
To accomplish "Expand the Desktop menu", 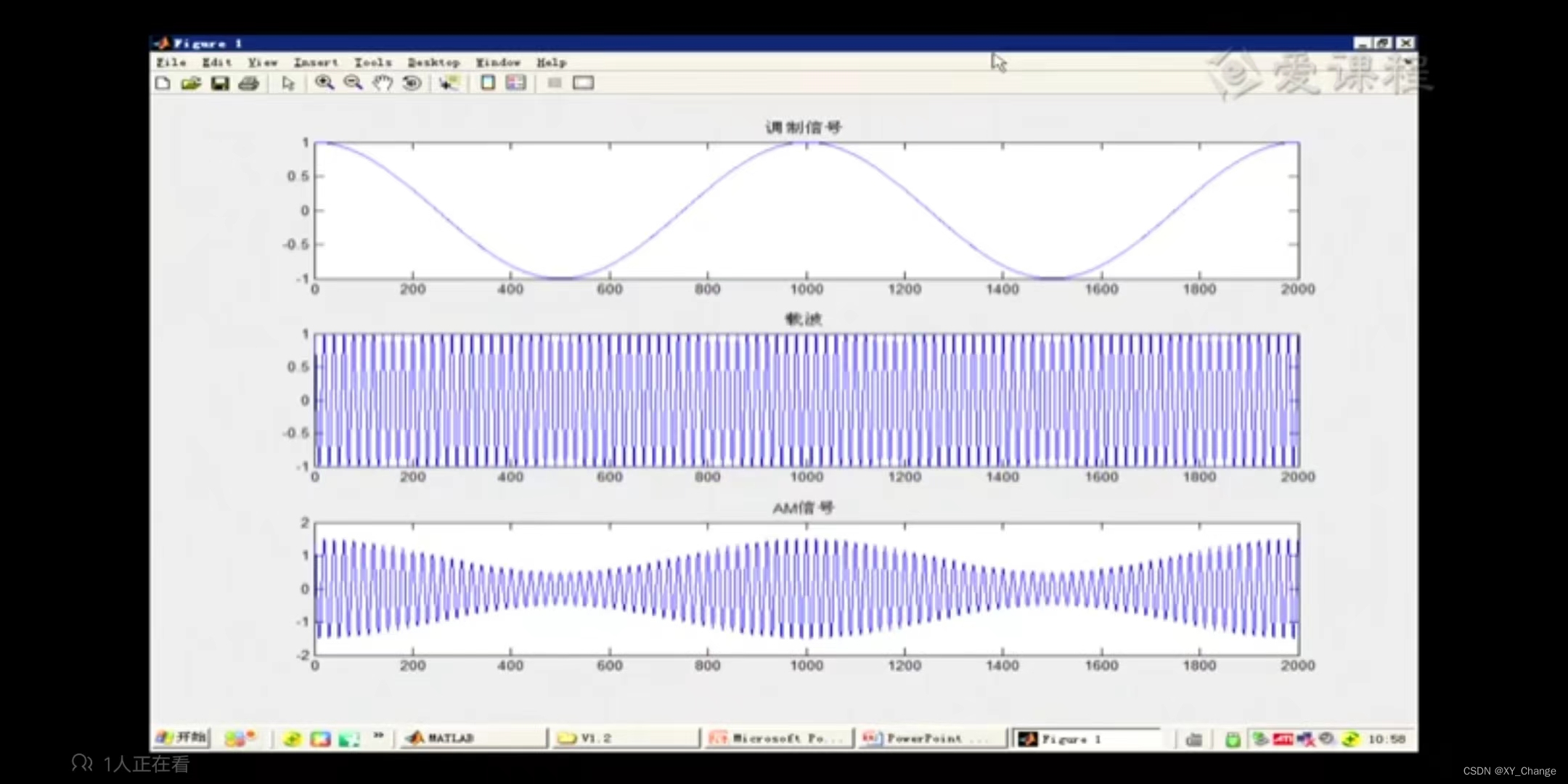I will pos(433,62).
